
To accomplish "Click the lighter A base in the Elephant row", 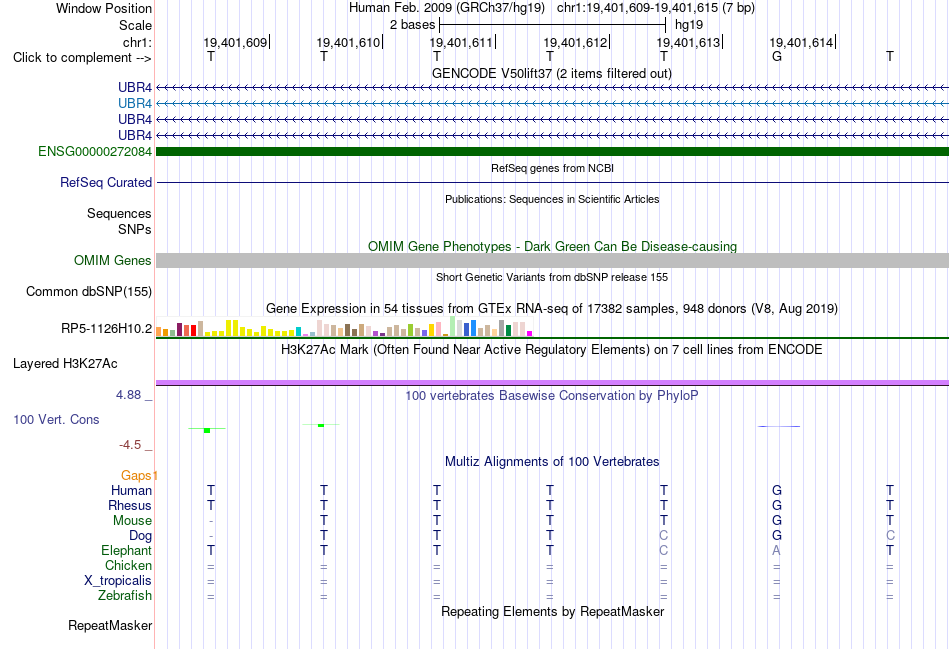I will click(777, 550).
